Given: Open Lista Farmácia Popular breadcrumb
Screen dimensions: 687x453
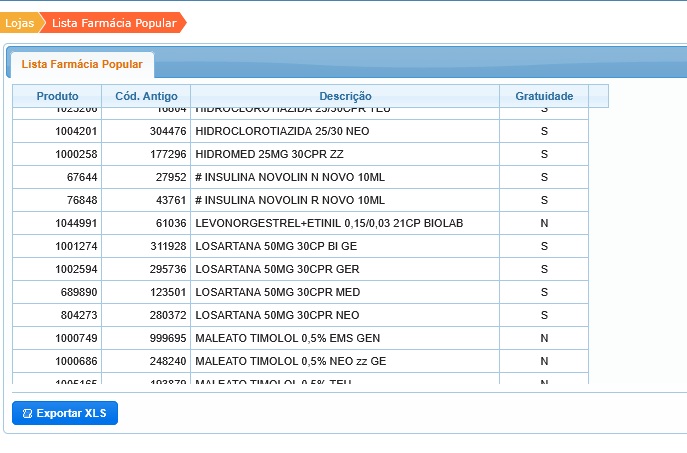Looking at the screenshot, I should click(x=113, y=22).
